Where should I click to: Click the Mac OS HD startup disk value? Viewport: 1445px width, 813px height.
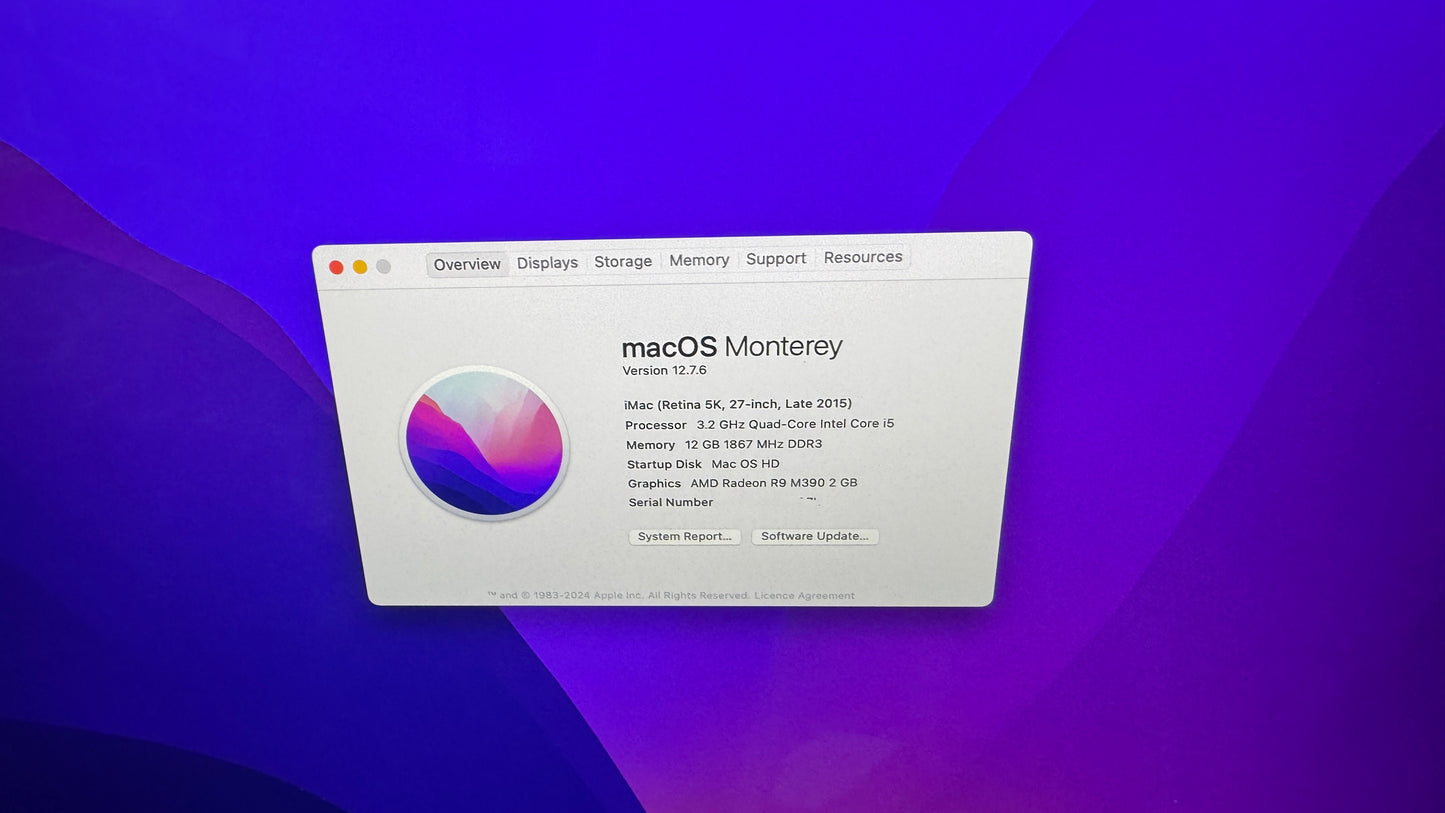[x=745, y=464]
